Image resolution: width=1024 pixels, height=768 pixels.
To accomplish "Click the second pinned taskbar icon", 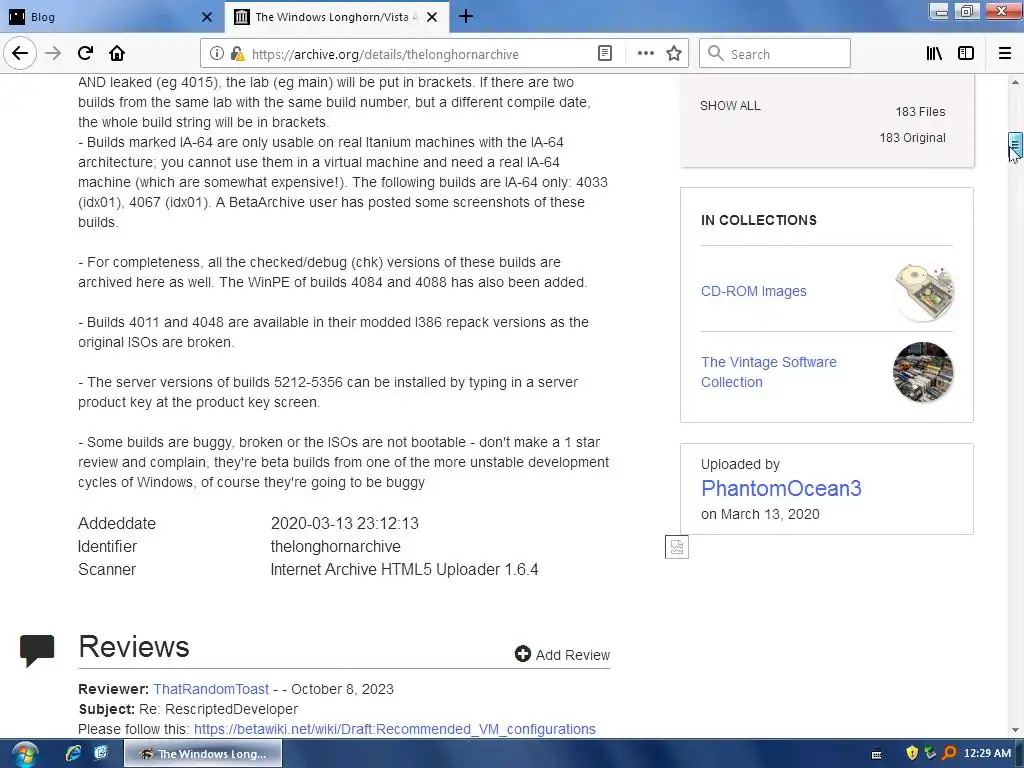I will point(101,754).
